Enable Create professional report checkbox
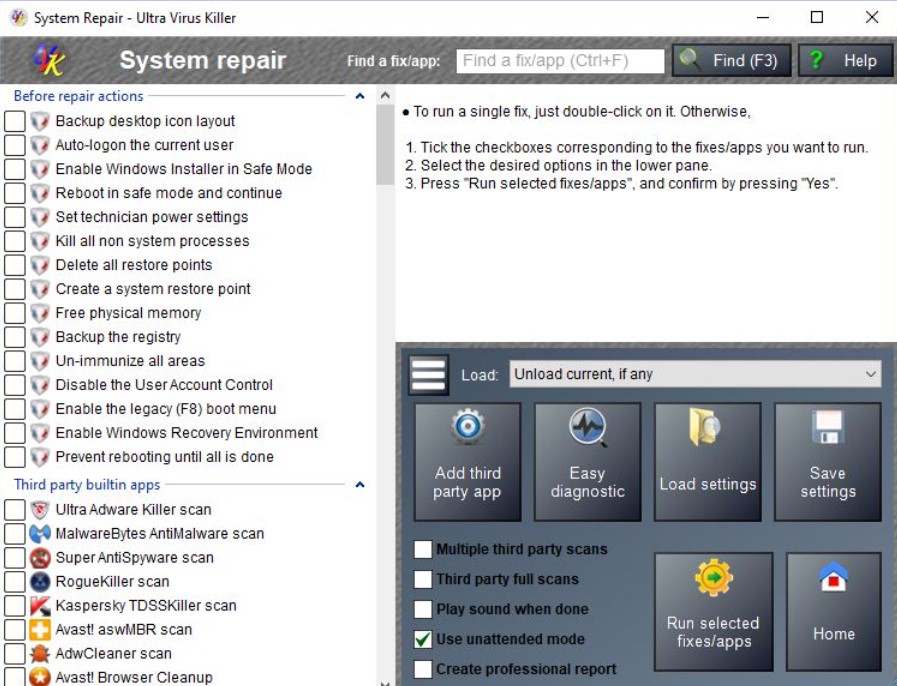 tap(423, 669)
